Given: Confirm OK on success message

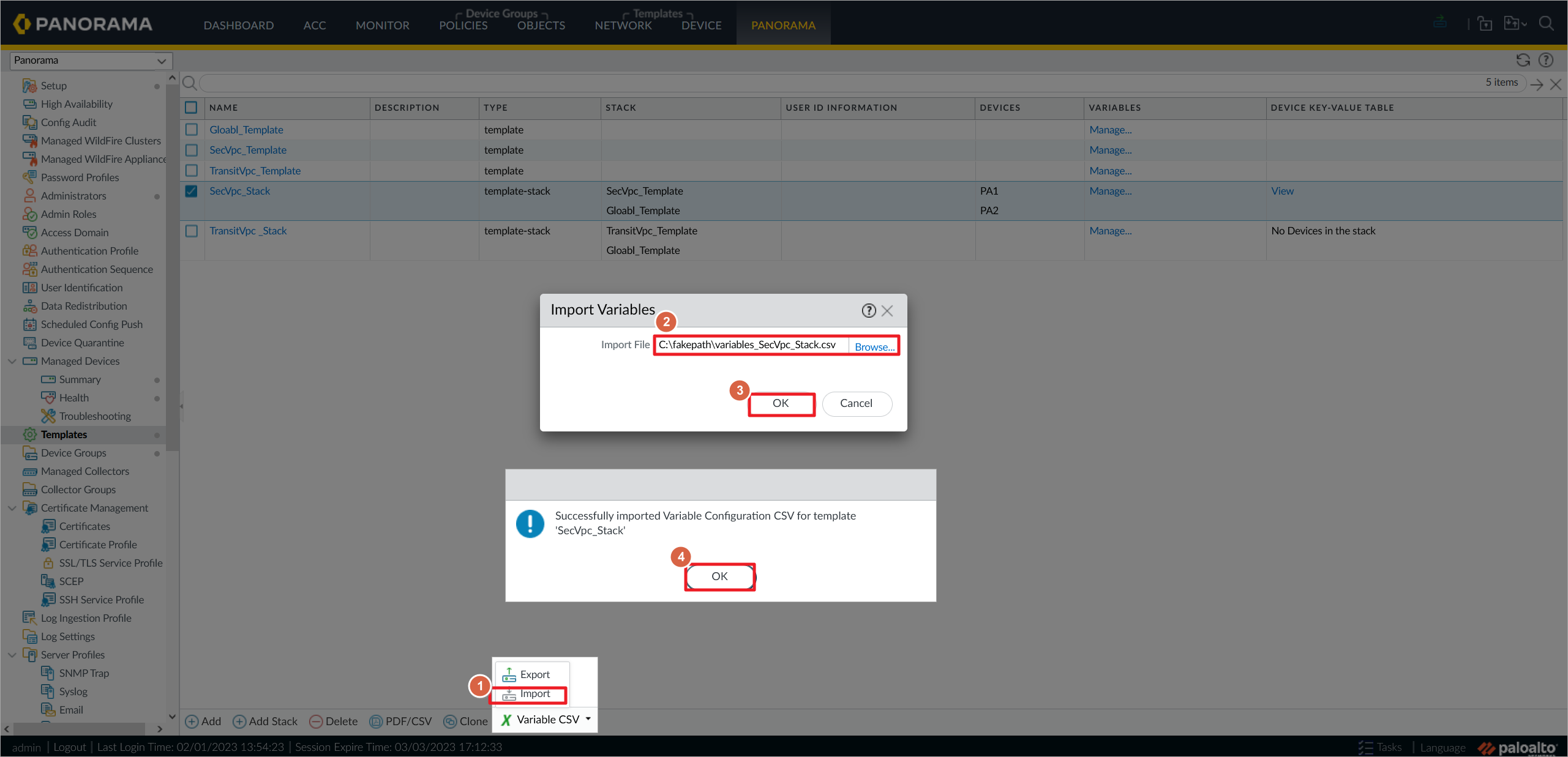Looking at the screenshot, I should click(x=719, y=576).
